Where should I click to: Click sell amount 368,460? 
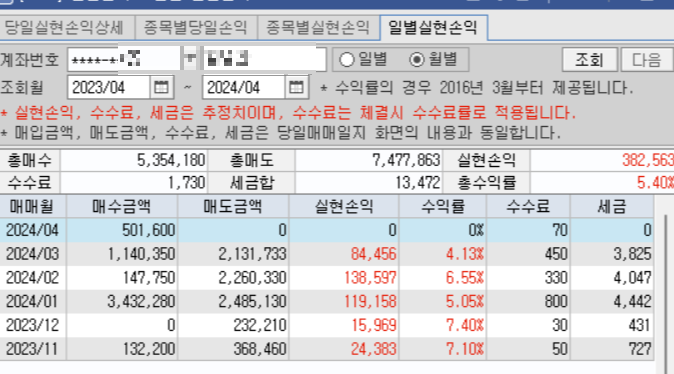click(260, 349)
